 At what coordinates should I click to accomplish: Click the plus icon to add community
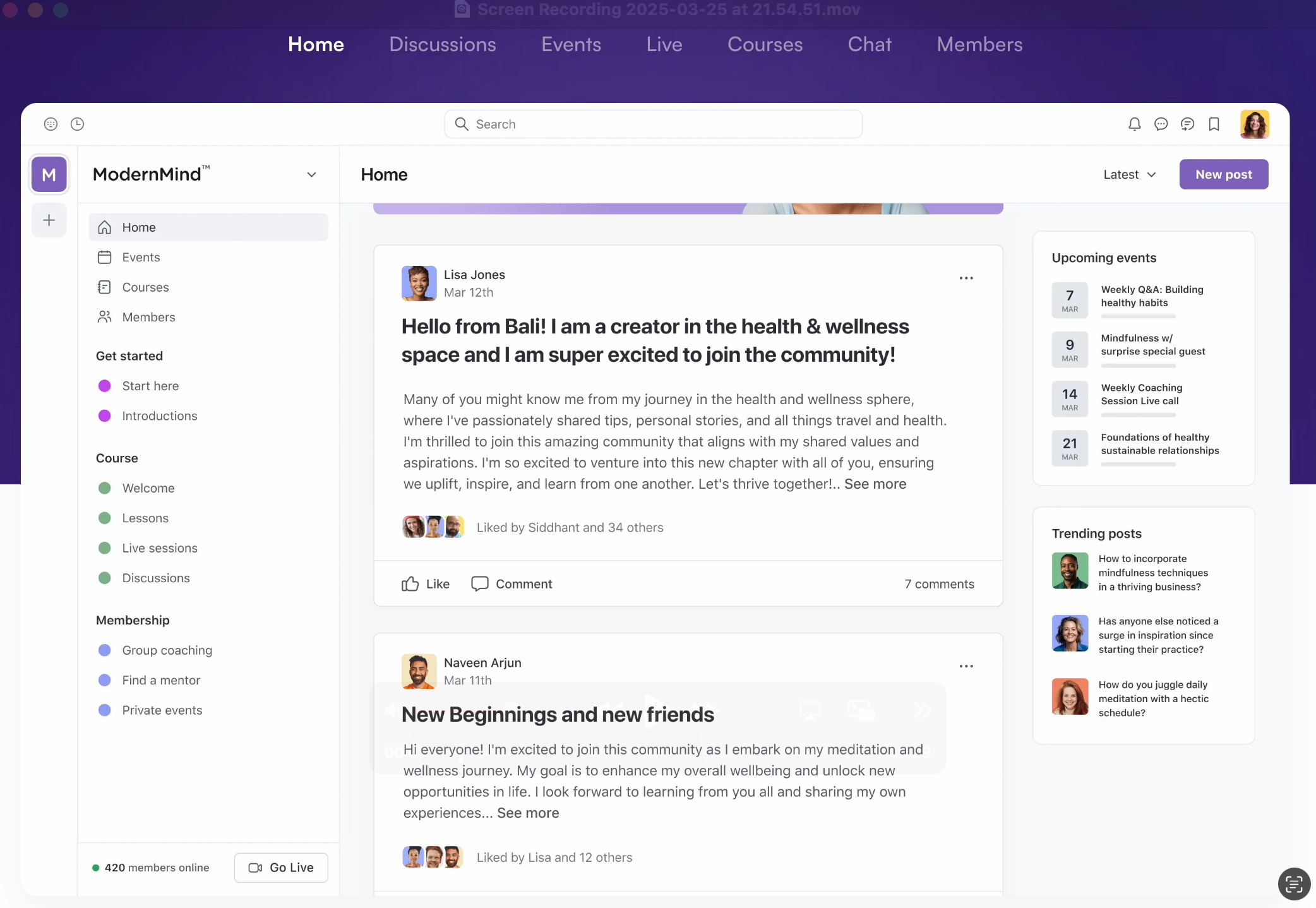(x=49, y=220)
